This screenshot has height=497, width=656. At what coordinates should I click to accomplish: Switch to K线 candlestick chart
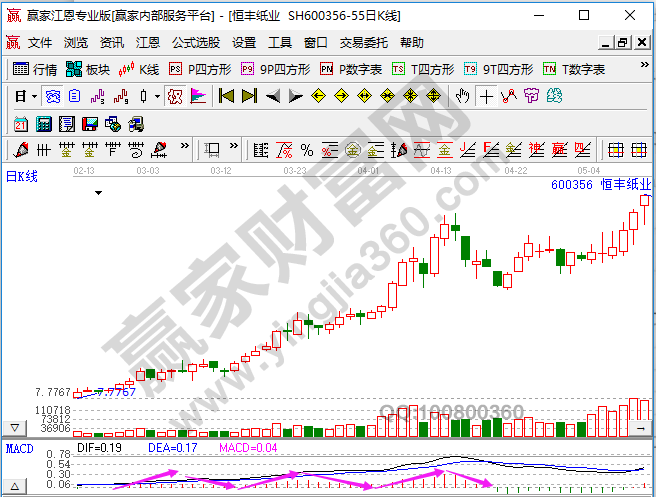coord(139,69)
